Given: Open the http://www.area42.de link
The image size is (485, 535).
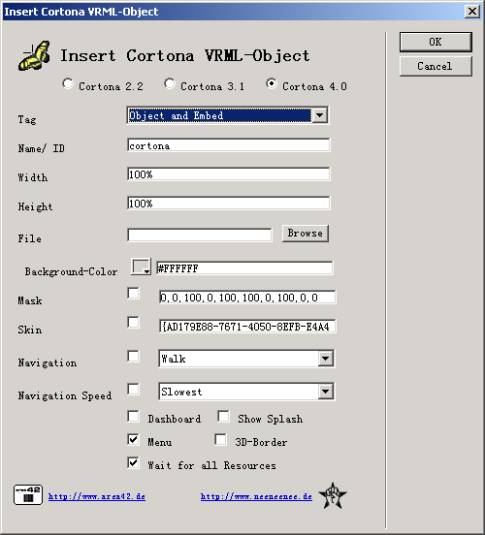Looking at the screenshot, I should 97,496.
